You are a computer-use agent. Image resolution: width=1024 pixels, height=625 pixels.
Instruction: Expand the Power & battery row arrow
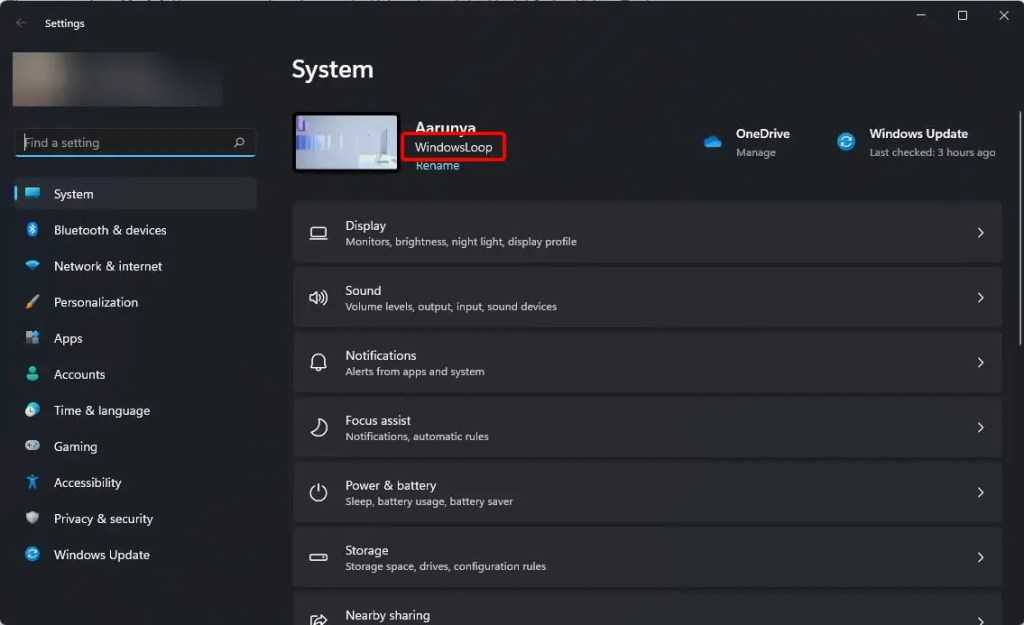[x=980, y=493]
